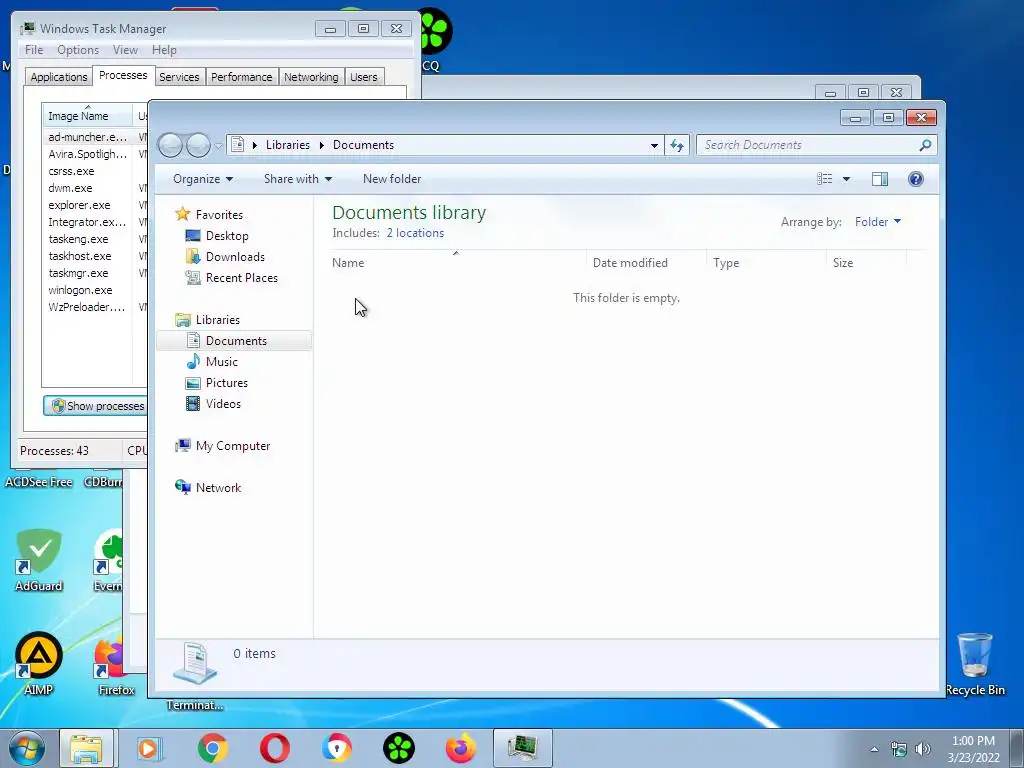Viewport: 1024px width, 768px height.
Task: Click the Forward navigation arrow in Explorer
Action: tap(198, 145)
